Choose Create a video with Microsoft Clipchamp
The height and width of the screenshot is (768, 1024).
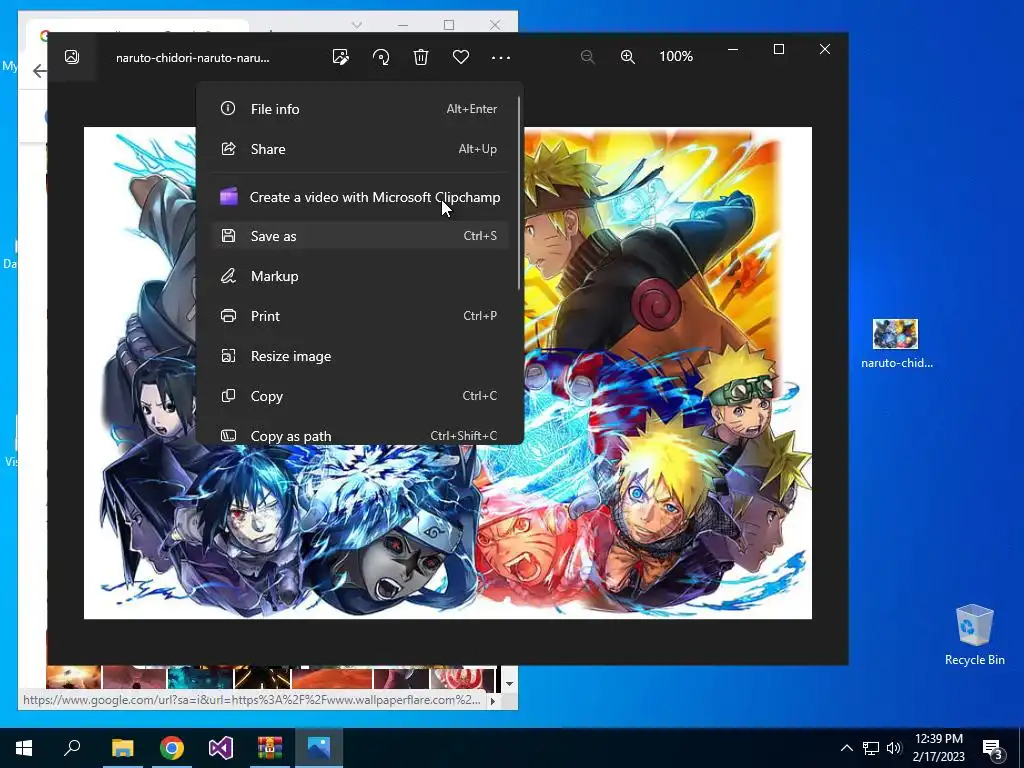359,197
